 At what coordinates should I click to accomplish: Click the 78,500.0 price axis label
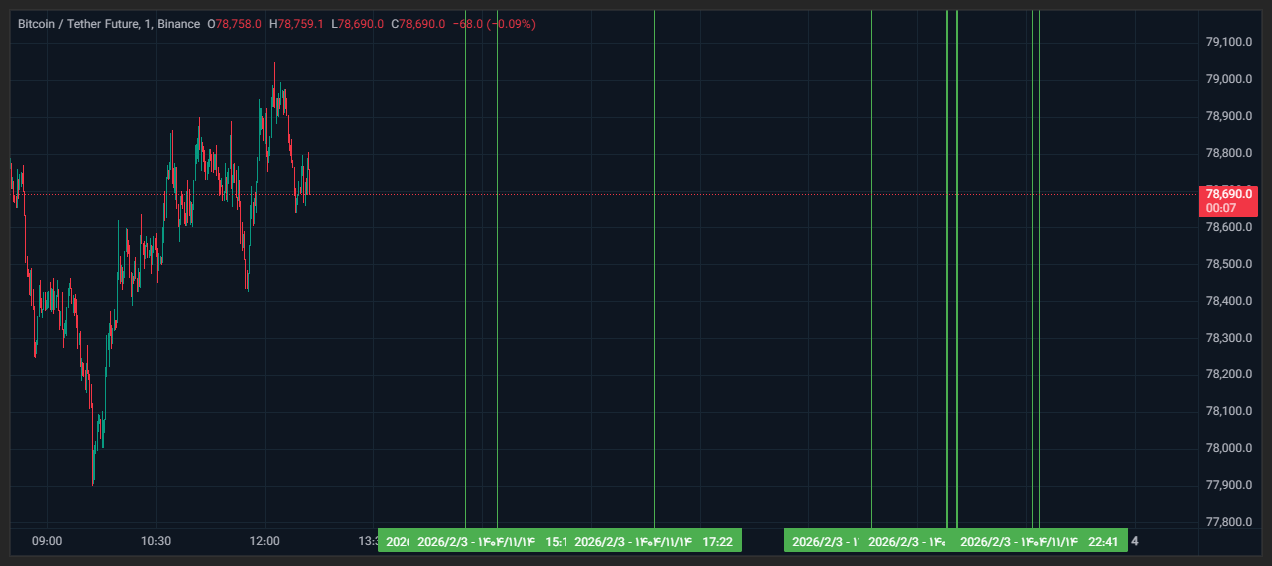tap(1229, 264)
